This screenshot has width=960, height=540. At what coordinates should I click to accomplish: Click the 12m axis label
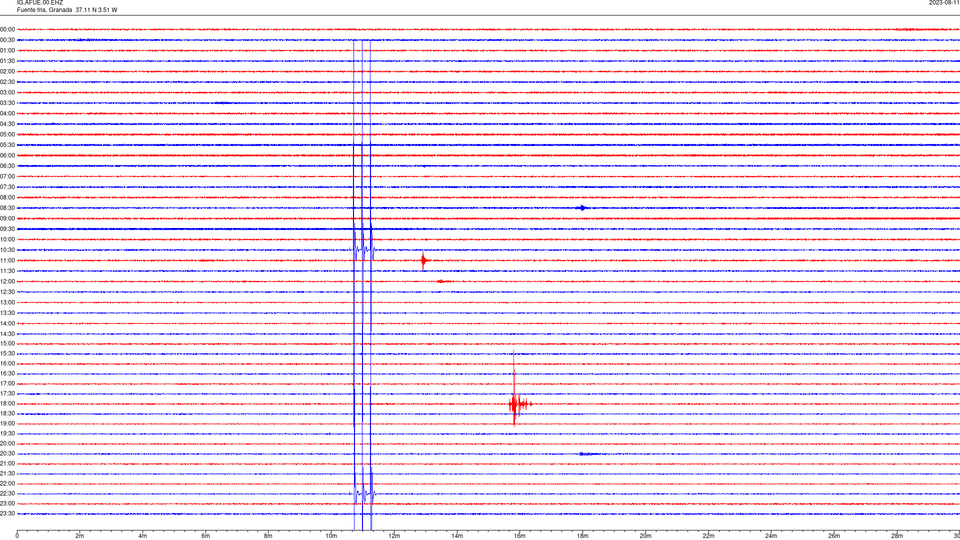(394, 536)
